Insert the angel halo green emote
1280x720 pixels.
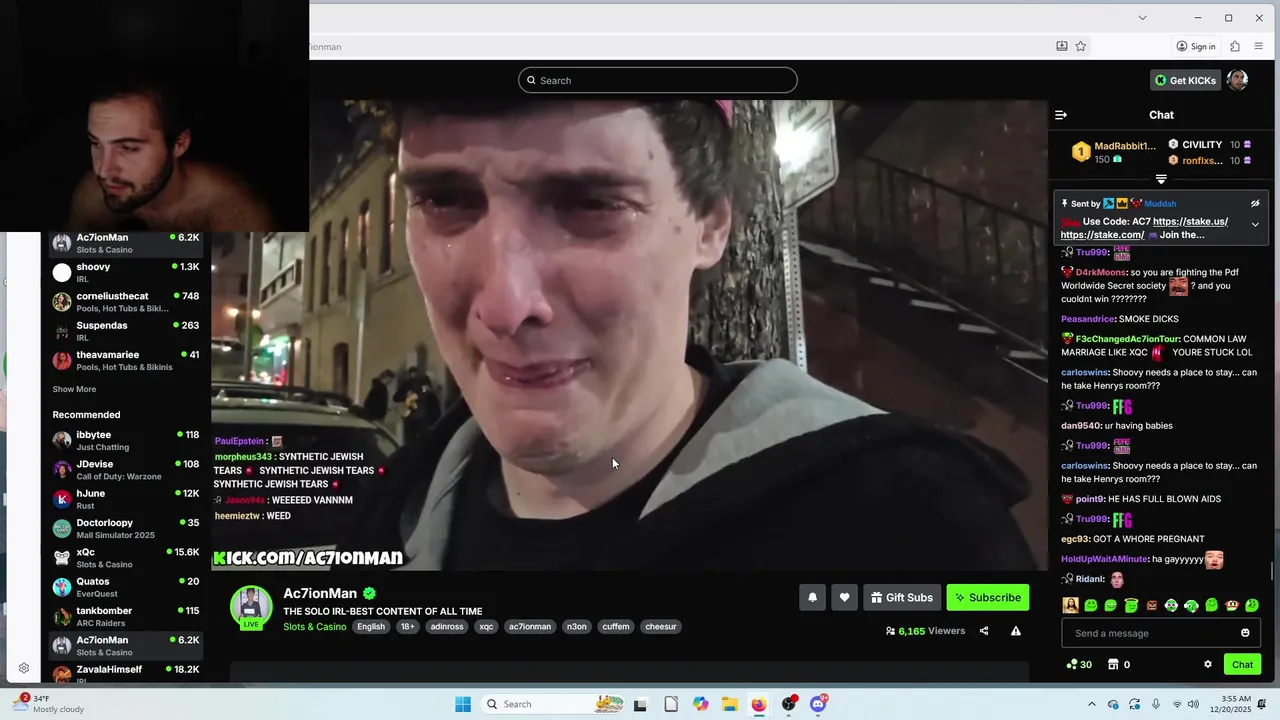1131,605
